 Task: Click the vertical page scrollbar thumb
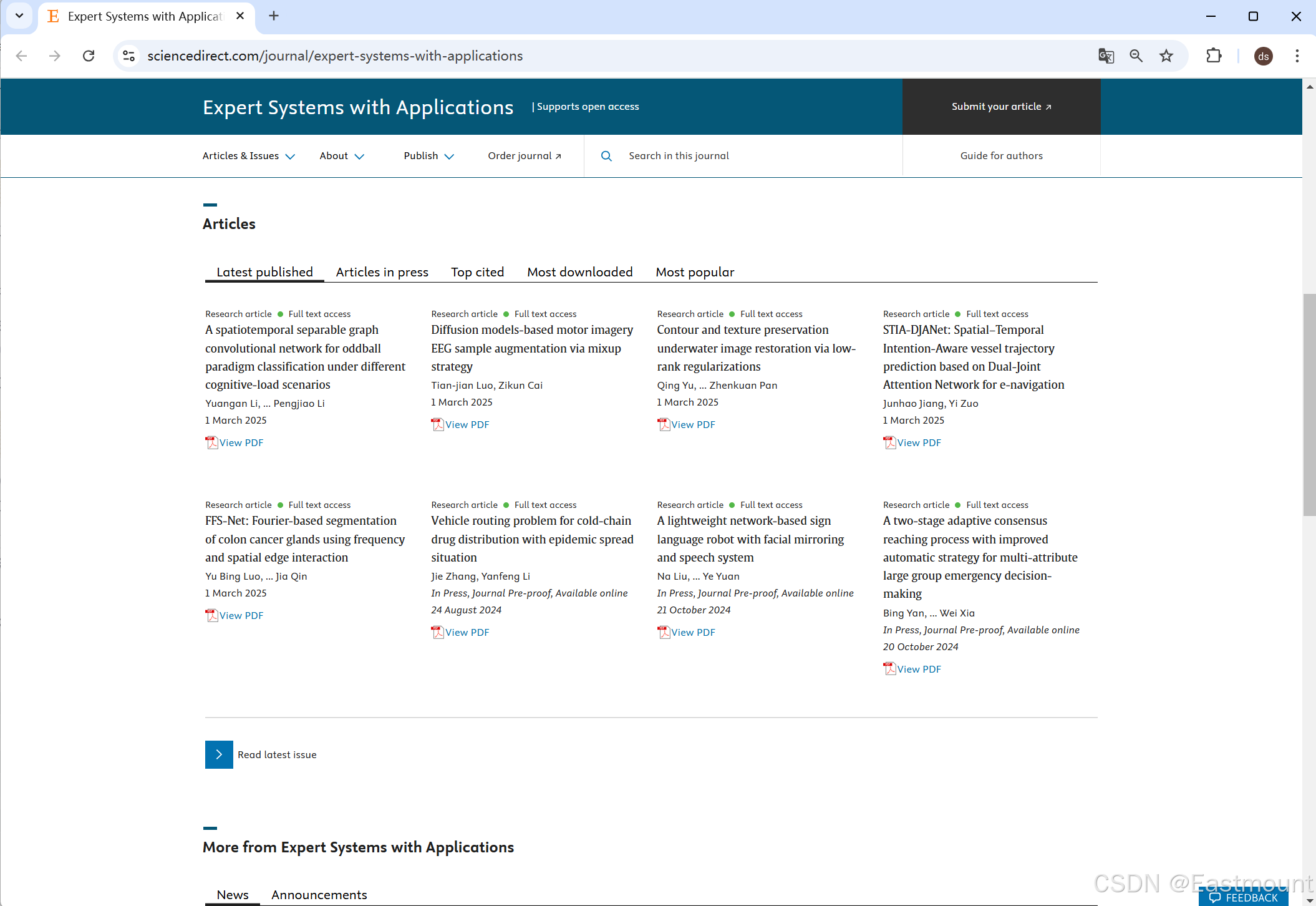[x=1309, y=406]
